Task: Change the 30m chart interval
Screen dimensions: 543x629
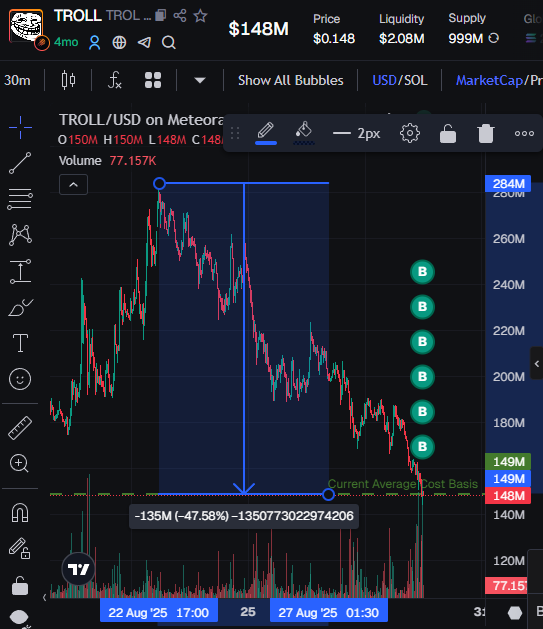Action: click(17, 80)
